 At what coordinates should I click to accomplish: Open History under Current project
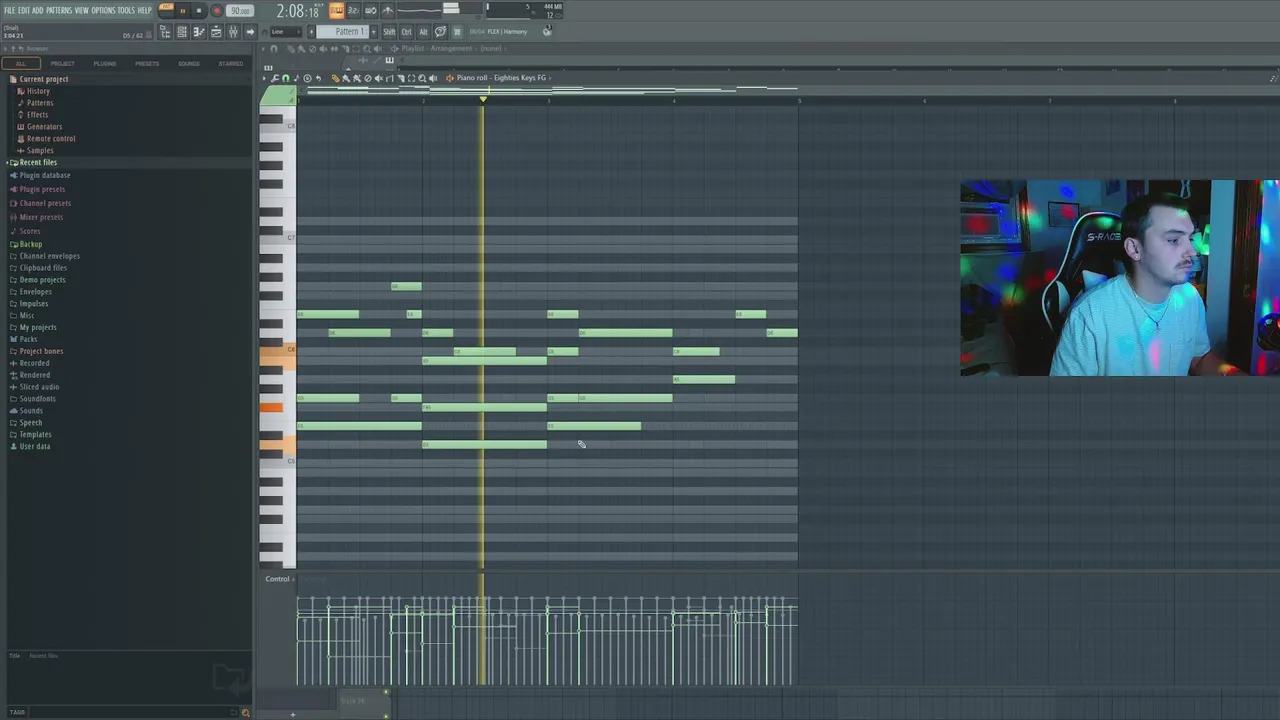[38, 91]
